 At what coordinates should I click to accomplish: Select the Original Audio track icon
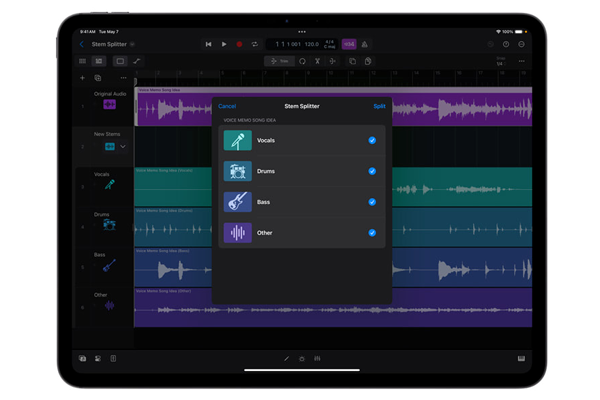(x=109, y=104)
